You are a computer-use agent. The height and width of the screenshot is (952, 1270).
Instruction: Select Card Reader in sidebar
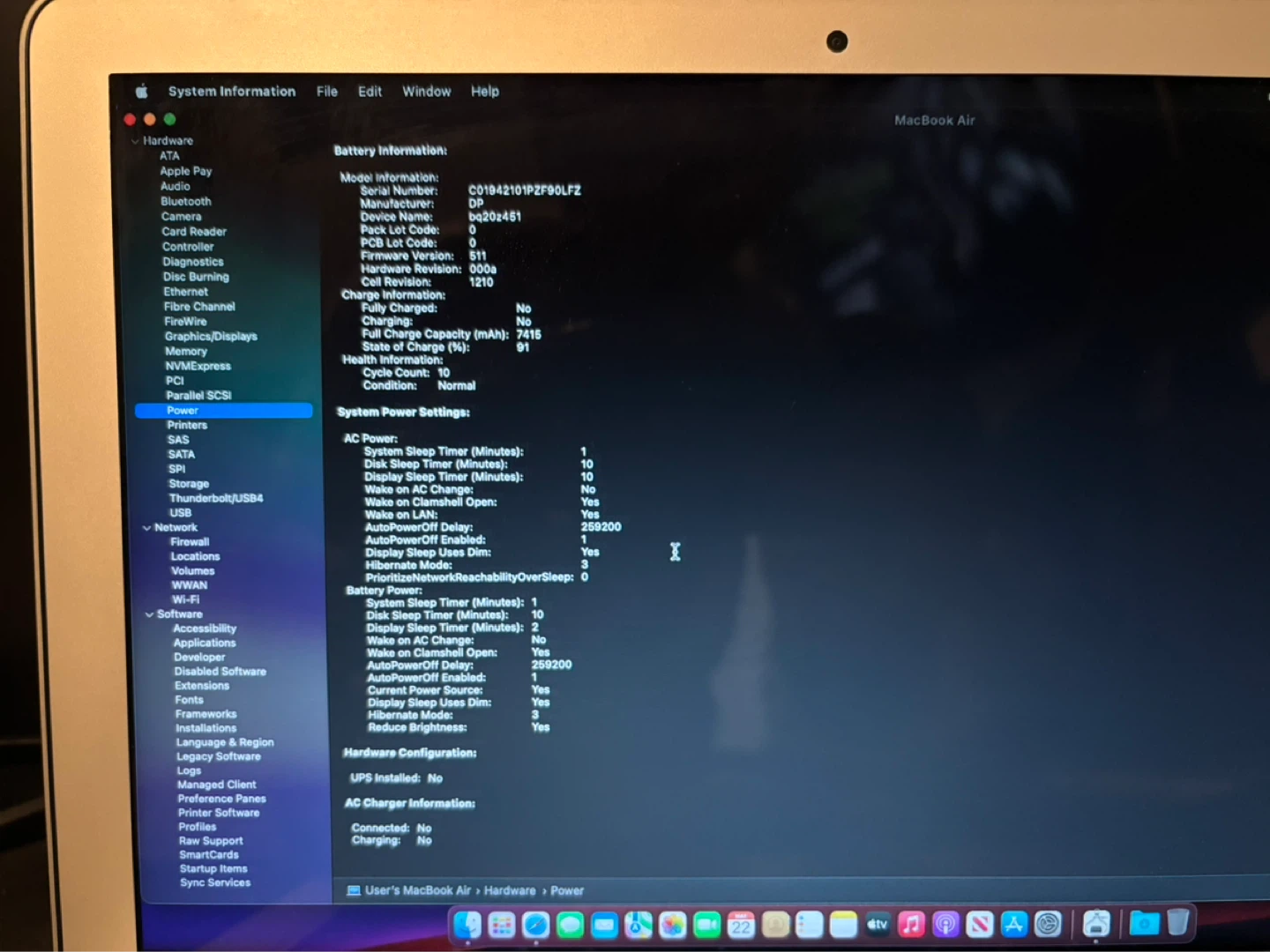(194, 231)
